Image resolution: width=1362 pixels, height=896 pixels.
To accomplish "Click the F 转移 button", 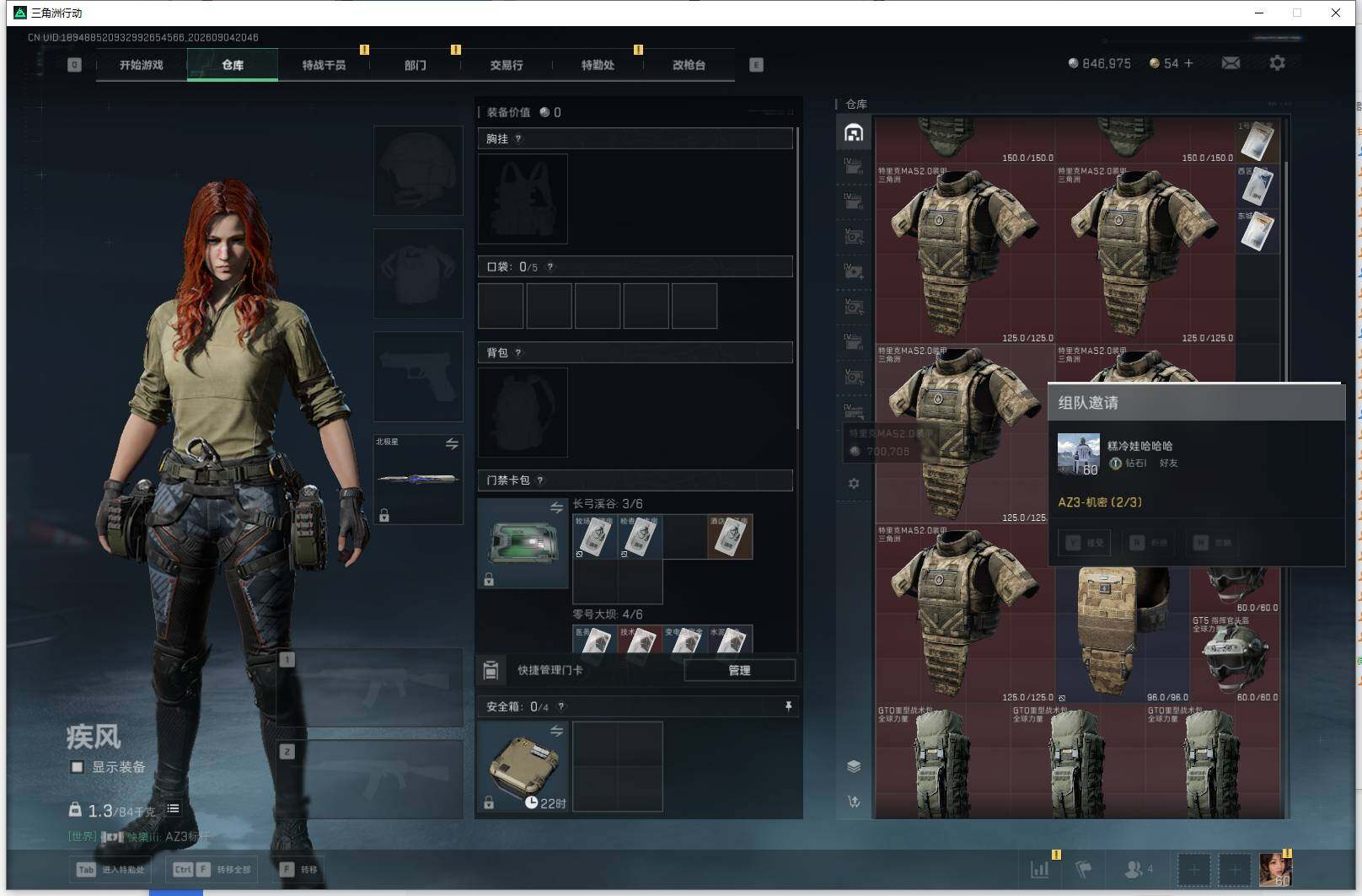I will coord(298,869).
